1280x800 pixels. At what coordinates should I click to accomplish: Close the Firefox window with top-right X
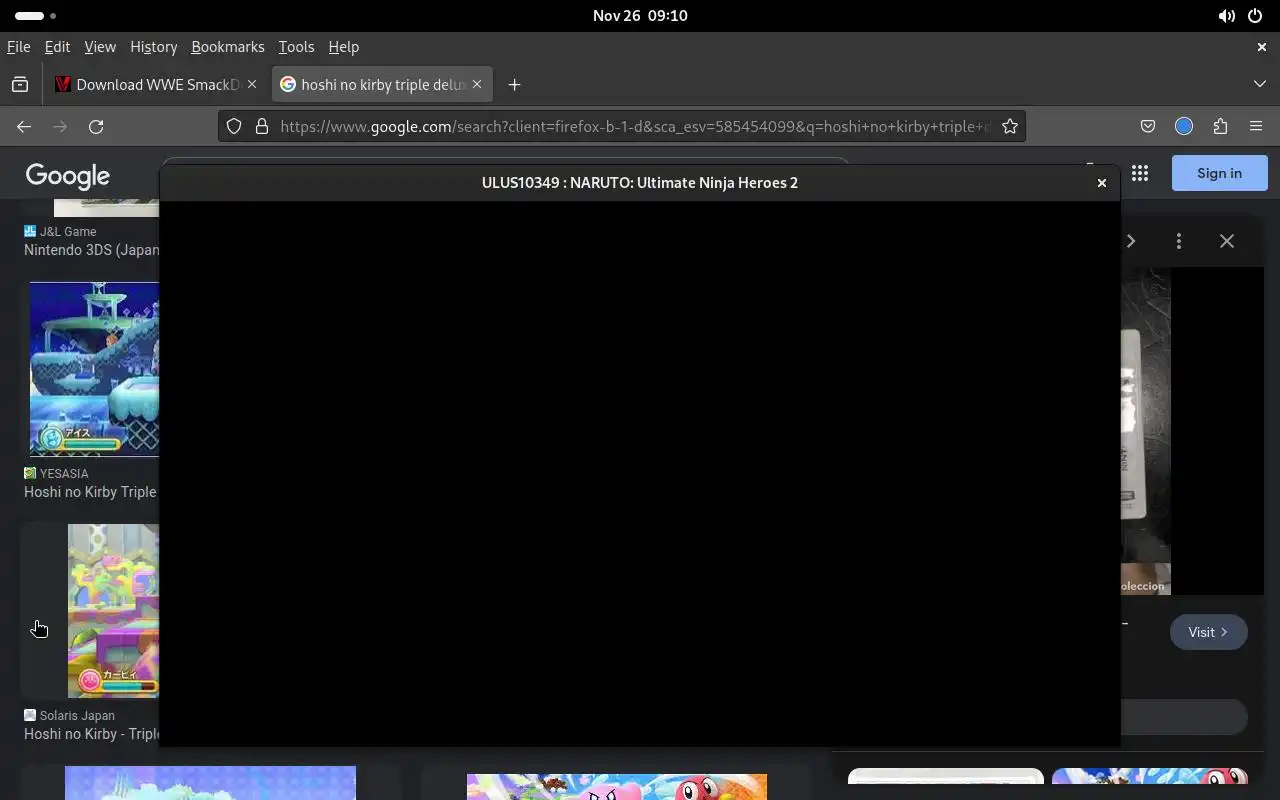click(1261, 47)
